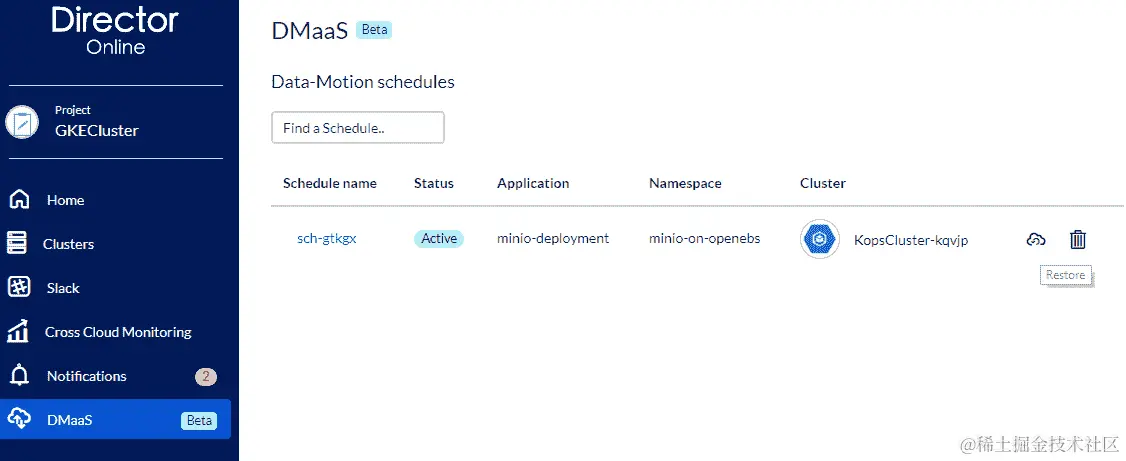Click the Clusters stack icon

(x=17, y=244)
